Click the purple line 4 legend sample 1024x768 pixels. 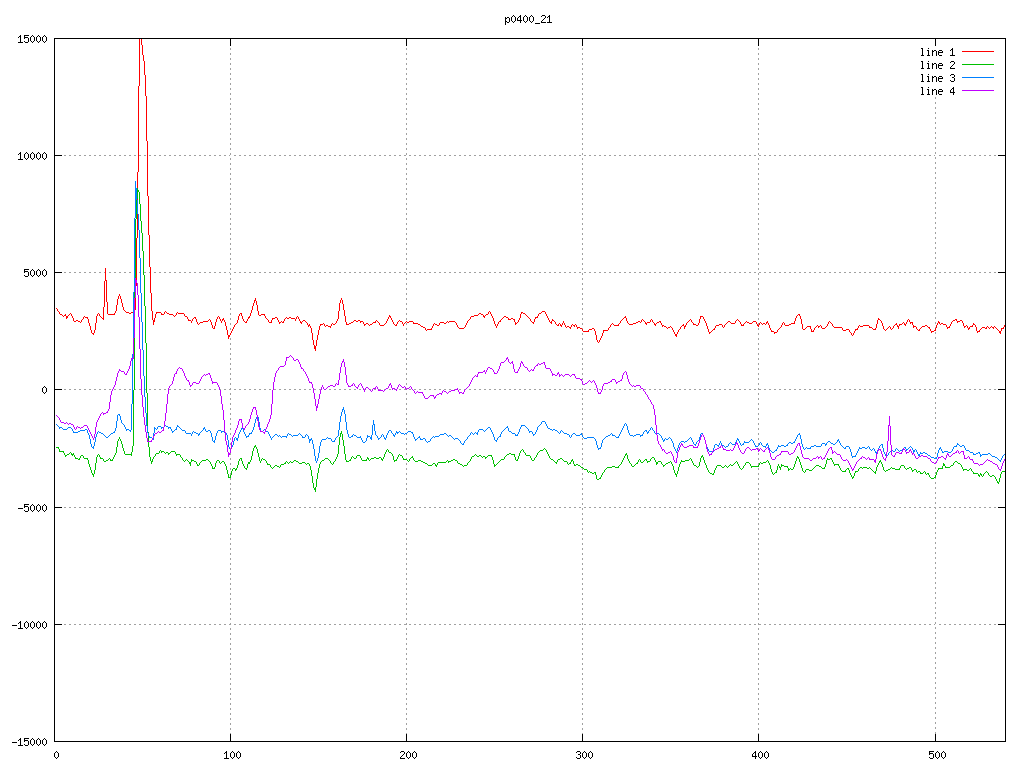[x=978, y=91]
